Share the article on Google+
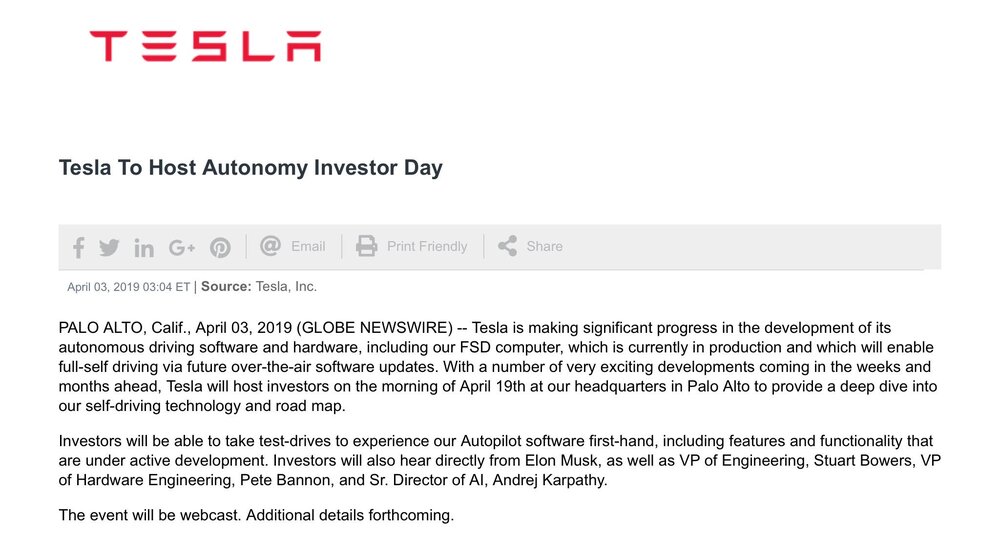The image size is (1000, 534). pos(182,247)
